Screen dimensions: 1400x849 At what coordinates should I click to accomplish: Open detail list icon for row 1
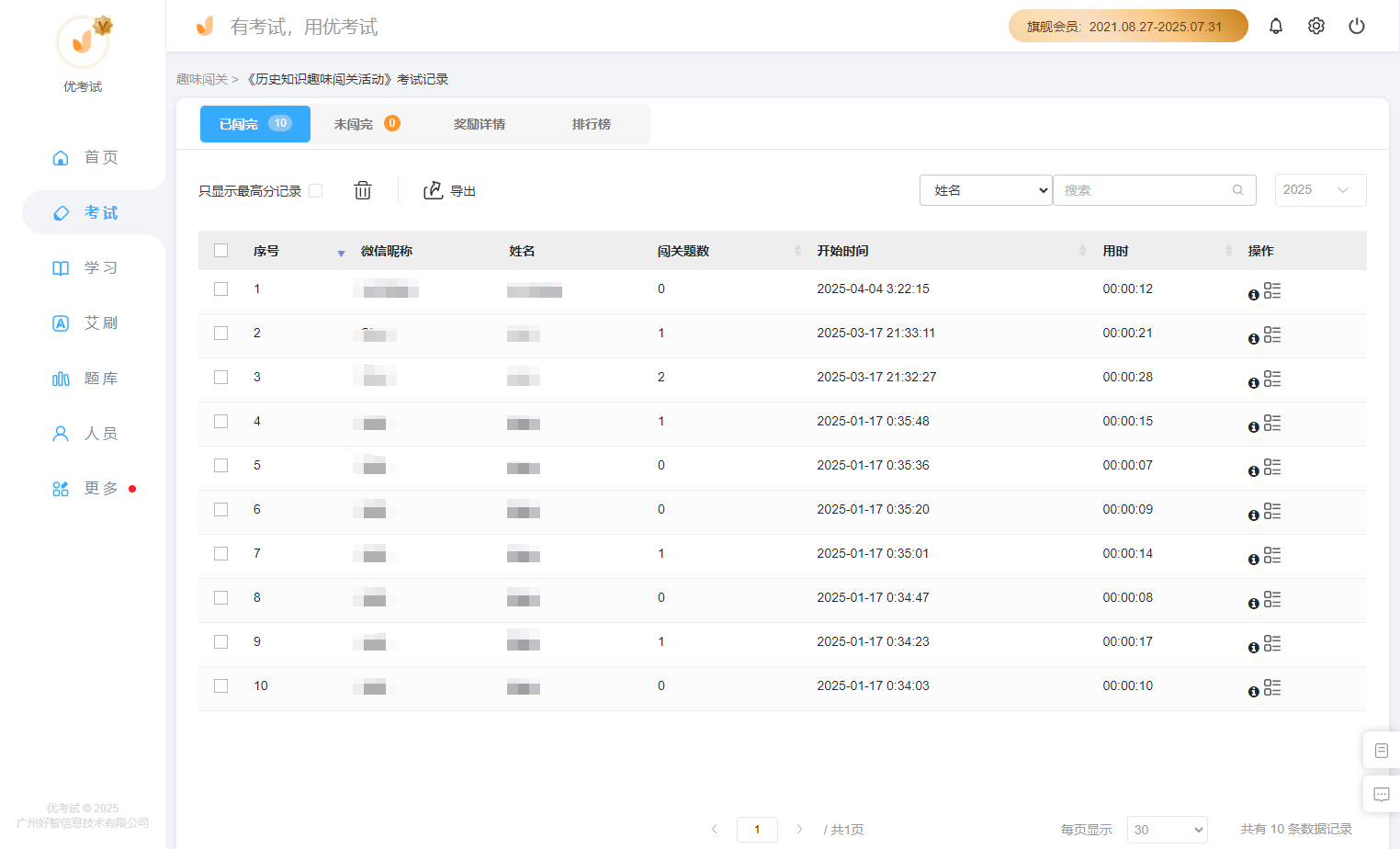click(1272, 291)
